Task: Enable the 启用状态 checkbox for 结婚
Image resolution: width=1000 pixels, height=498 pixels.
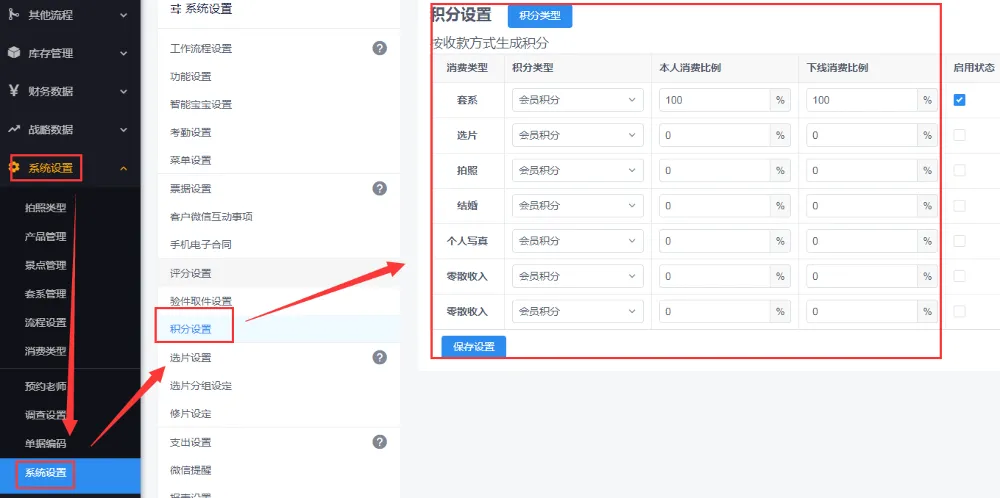Action: 959,205
